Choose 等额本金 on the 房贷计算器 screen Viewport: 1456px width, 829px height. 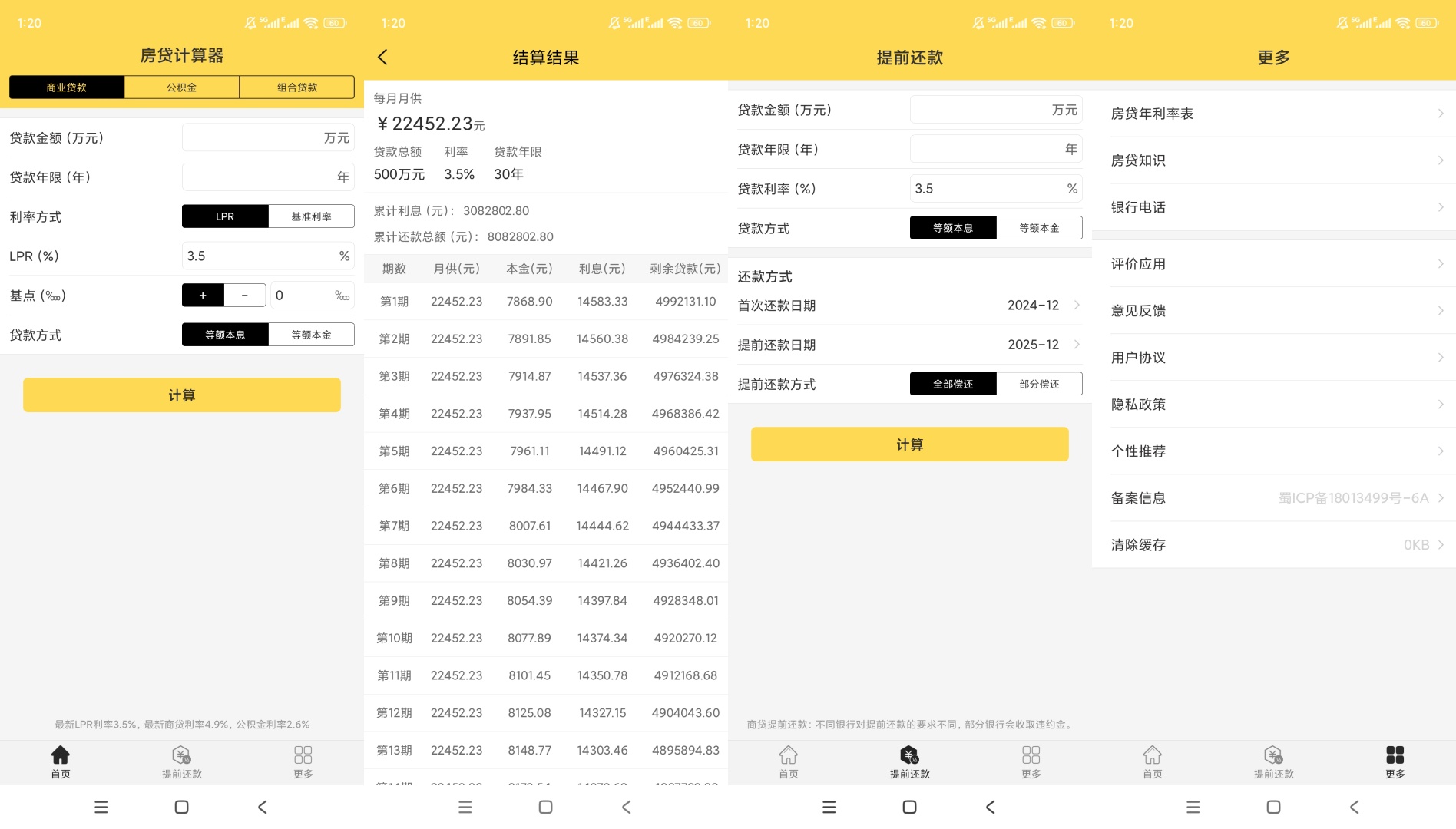point(311,335)
